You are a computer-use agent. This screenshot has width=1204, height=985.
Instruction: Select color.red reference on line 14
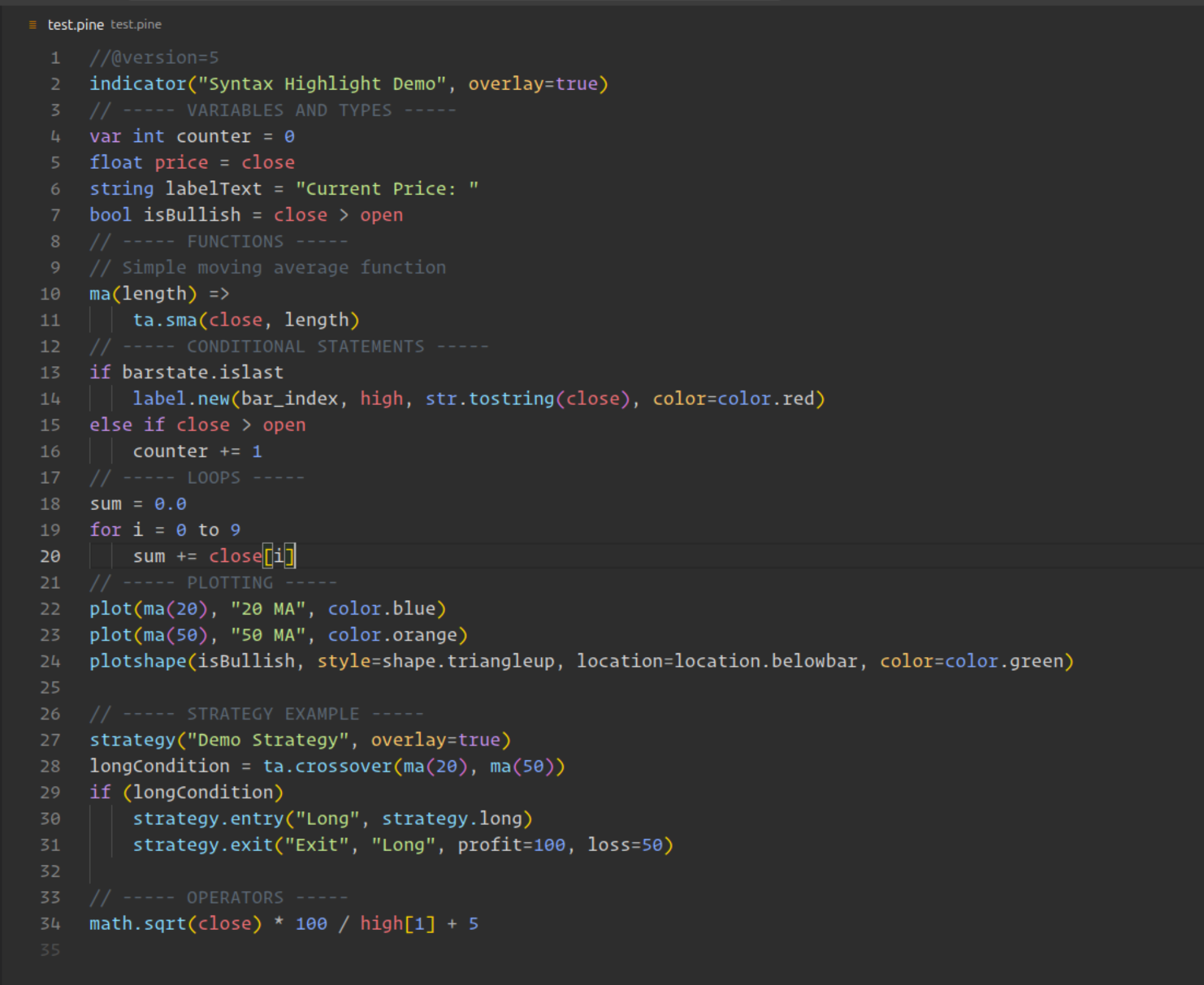click(x=780, y=398)
